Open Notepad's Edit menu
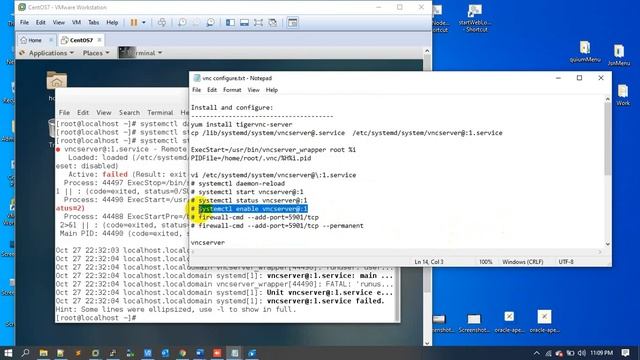The image size is (640, 360). [x=212, y=90]
